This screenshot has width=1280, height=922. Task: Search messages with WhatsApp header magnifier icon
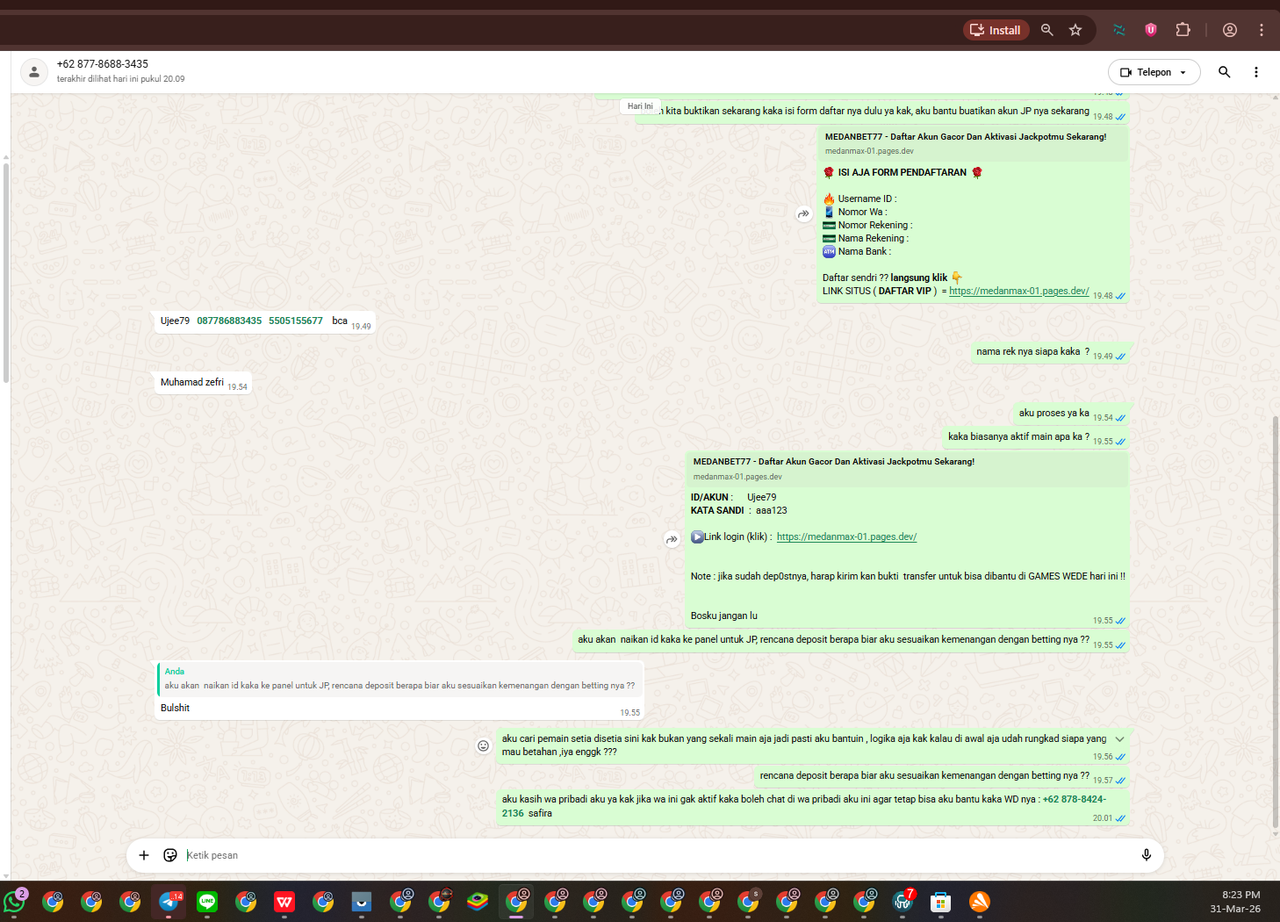click(1224, 72)
